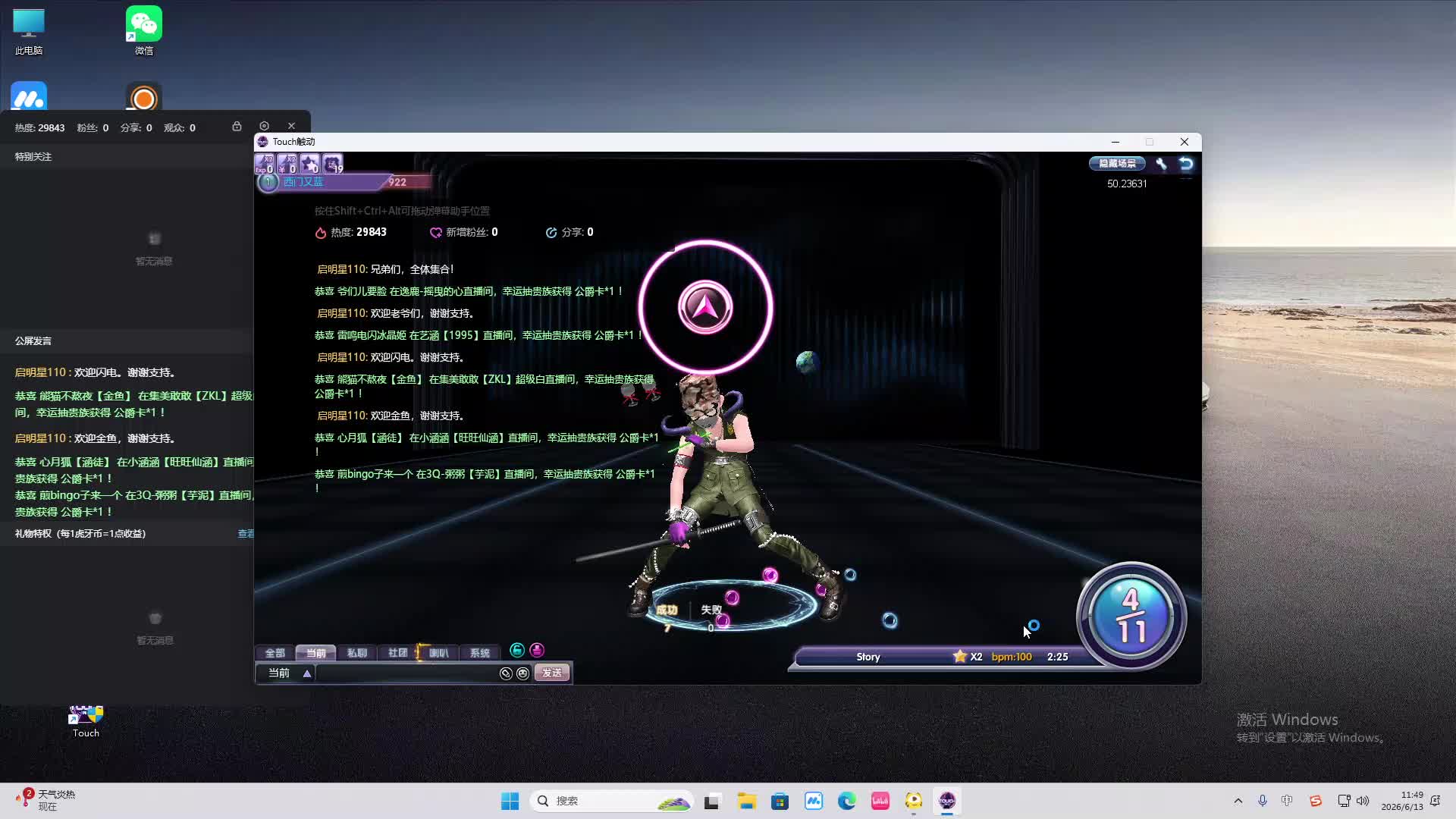Click the eraser clear icon in chat input

click(x=506, y=673)
